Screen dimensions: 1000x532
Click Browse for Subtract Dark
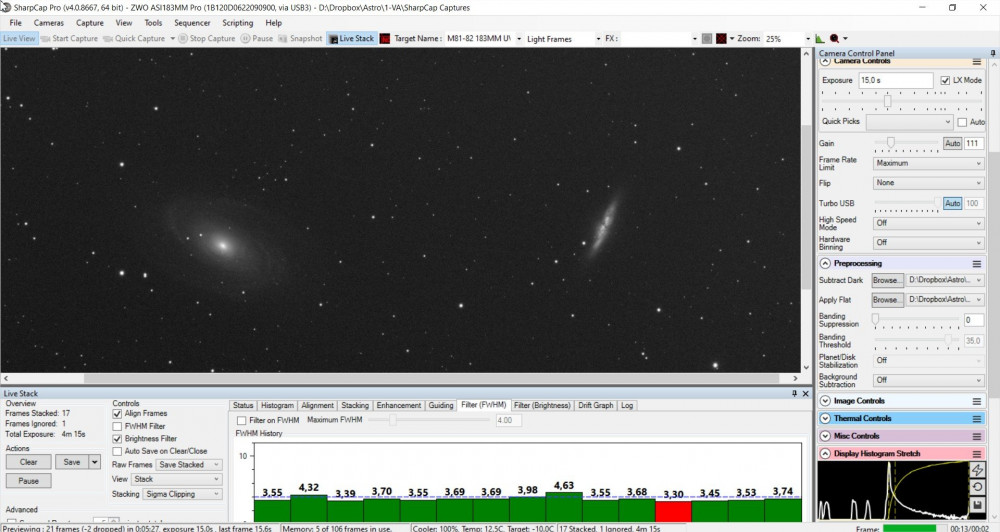point(888,280)
